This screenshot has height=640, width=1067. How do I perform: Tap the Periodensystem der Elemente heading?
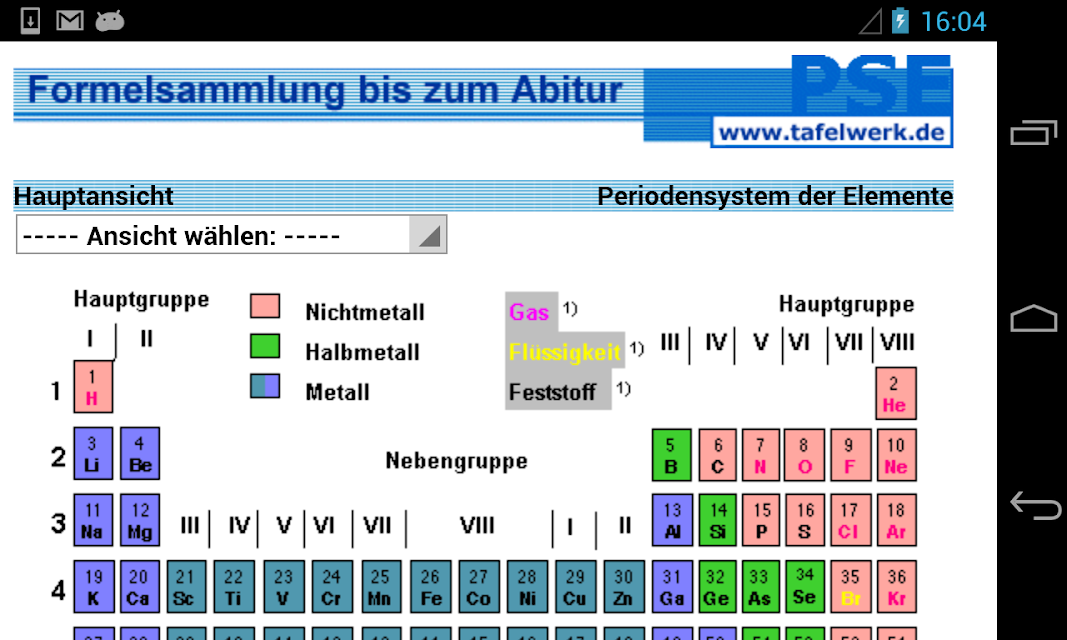point(775,196)
